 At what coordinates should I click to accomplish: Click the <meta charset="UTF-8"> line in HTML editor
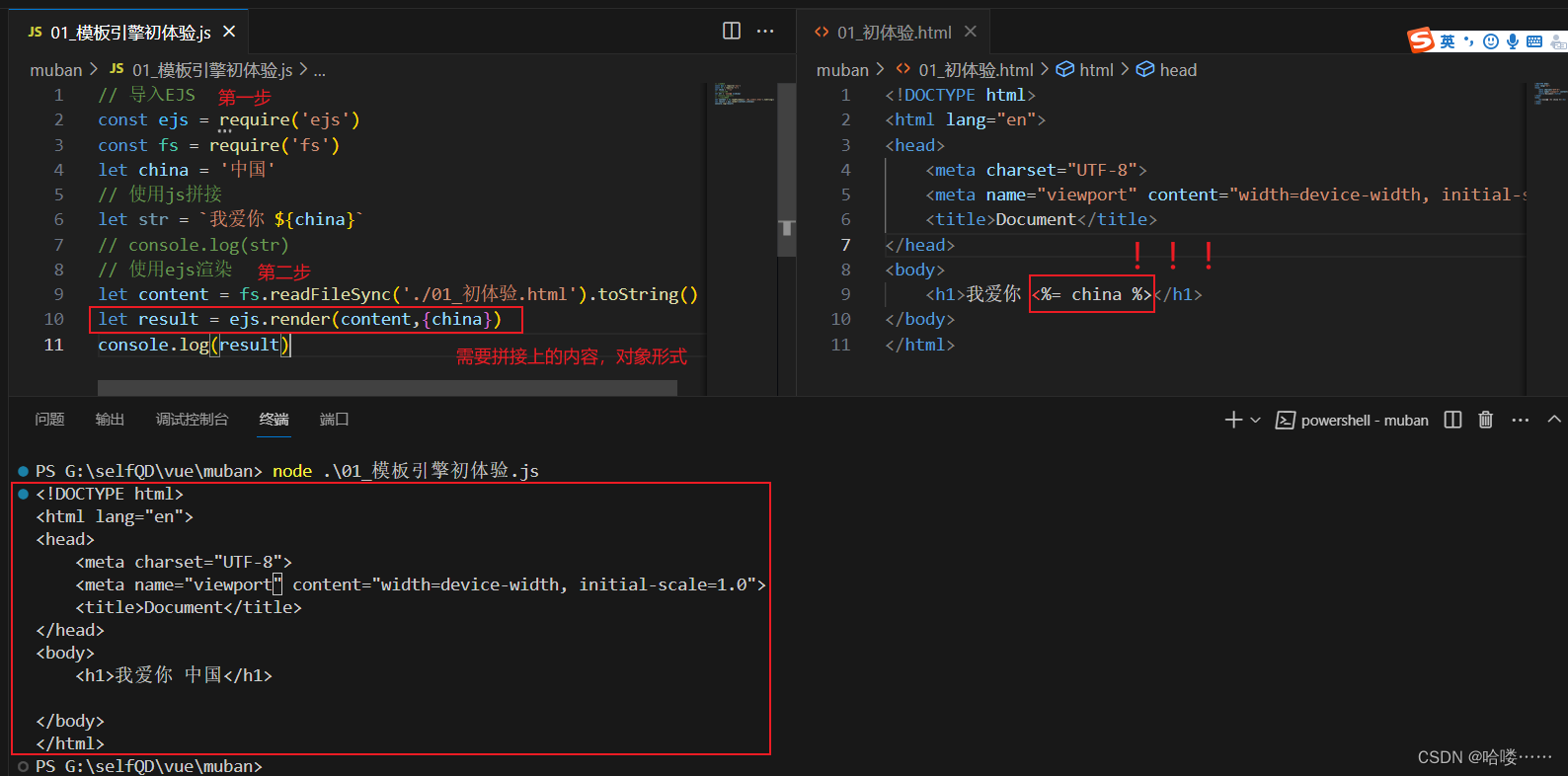(x=1036, y=170)
